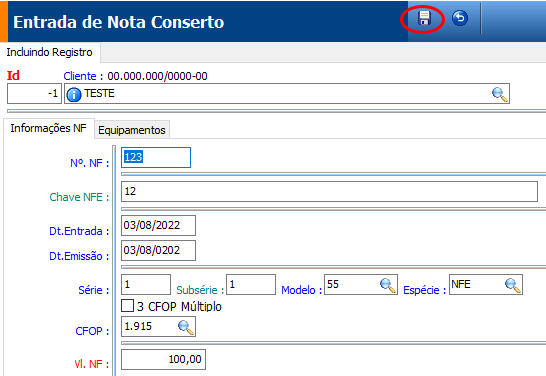Click the blue undo/back arrow icon
The width and height of the screenshot is (546, 376).
(x=460, y=18)
